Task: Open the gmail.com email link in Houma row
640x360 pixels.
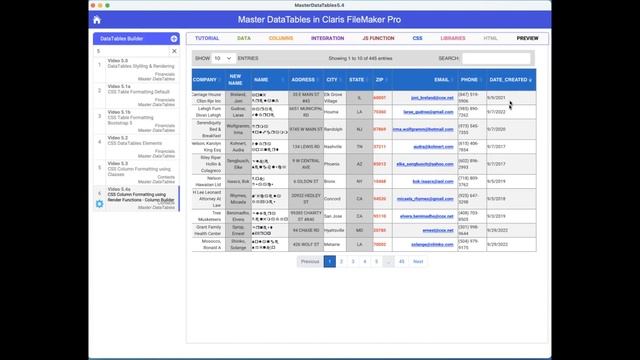Action: click(428, 112)
